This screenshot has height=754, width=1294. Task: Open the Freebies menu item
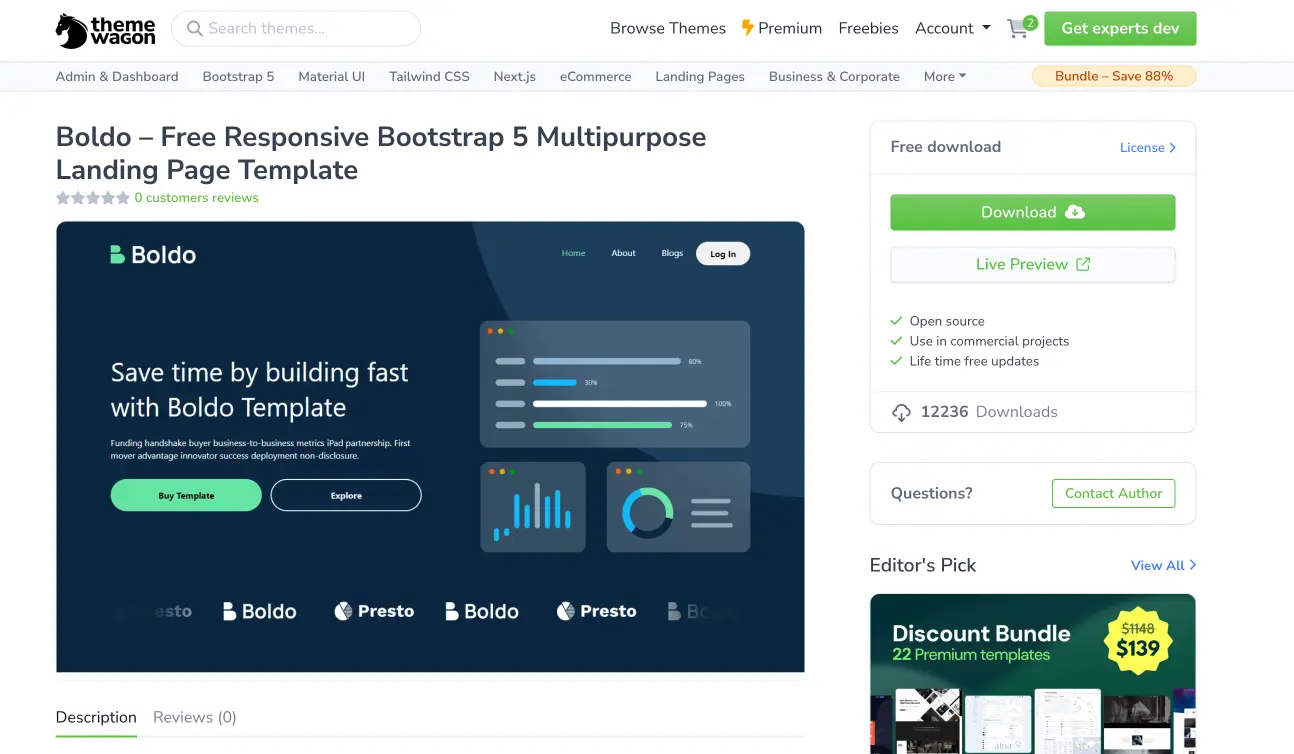coord(868,28)
